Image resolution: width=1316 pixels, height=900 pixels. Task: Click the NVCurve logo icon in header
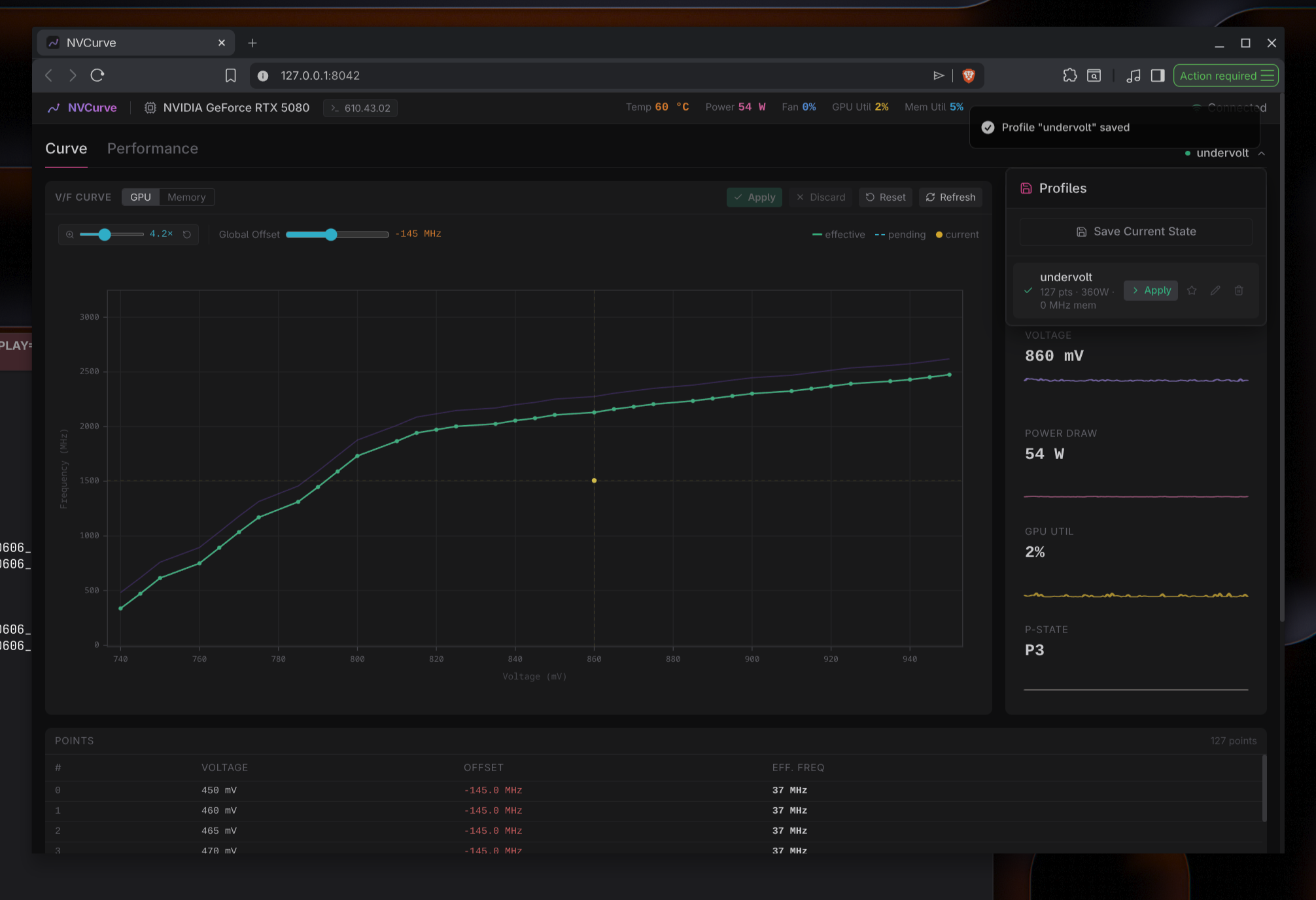(x=54, y=108)
